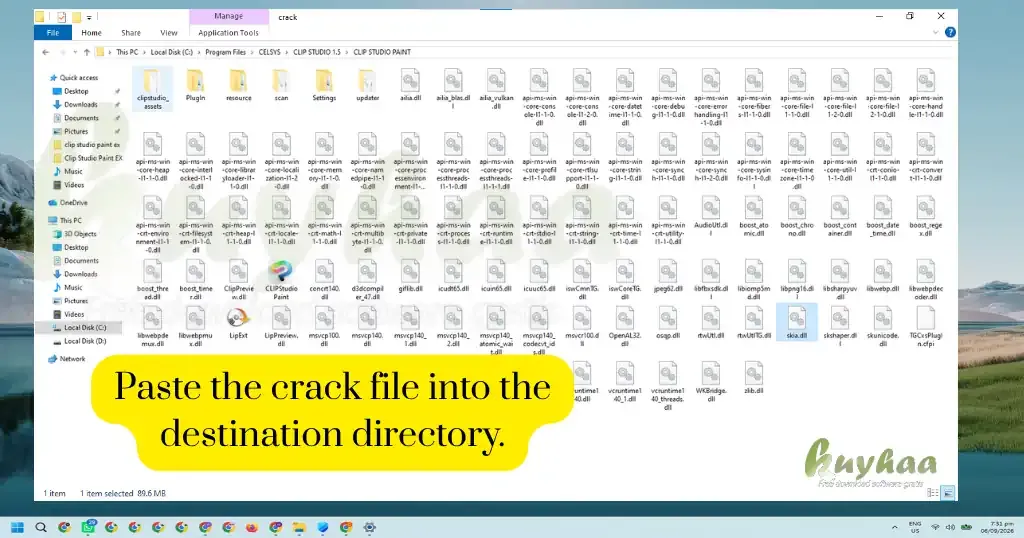Select the osqp.dll file
Viewport: 1024px width, 538px height.
tap(667, 324)
